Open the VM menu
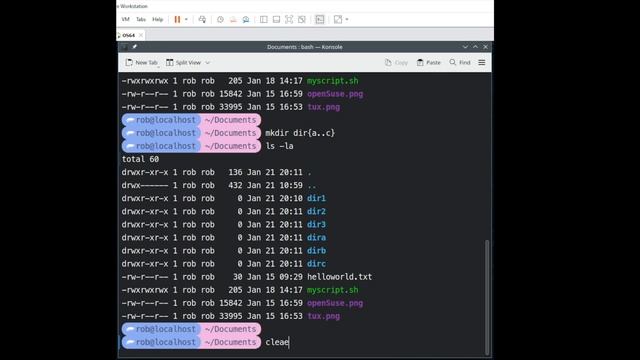Screen dimensions: 640x360 [x=126, y=20]
